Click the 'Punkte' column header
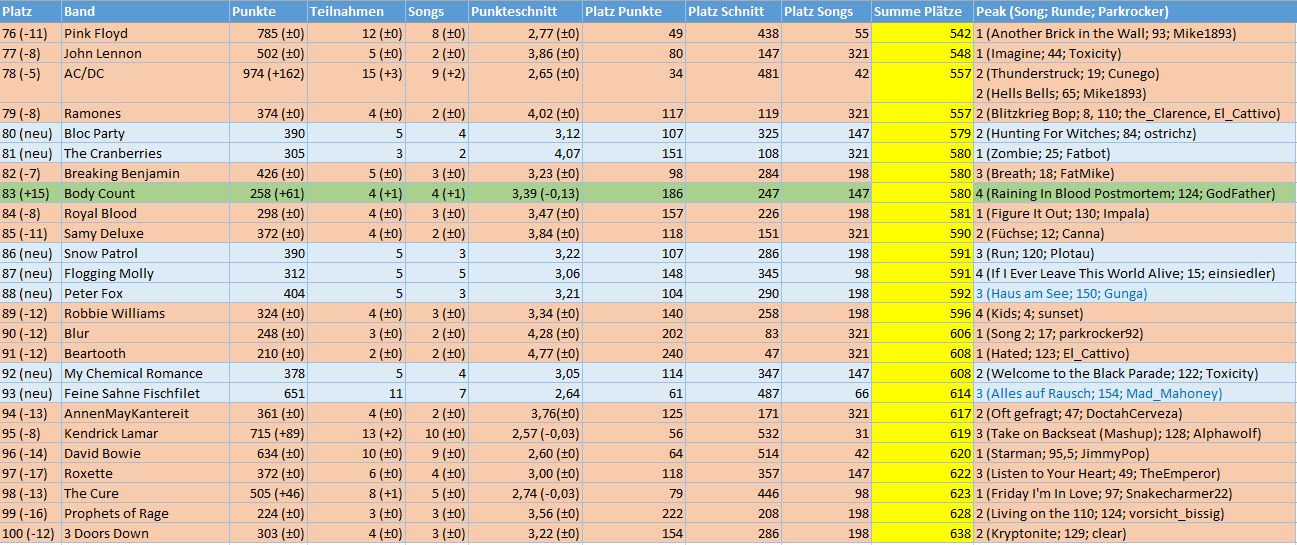The height and width of the screenshot is (545, 1297). (267, 12)
